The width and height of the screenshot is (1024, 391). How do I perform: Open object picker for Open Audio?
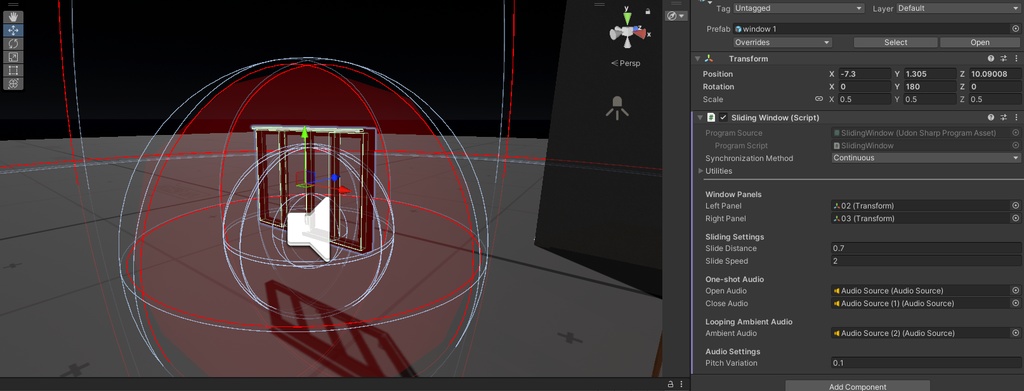point(1016,290)
